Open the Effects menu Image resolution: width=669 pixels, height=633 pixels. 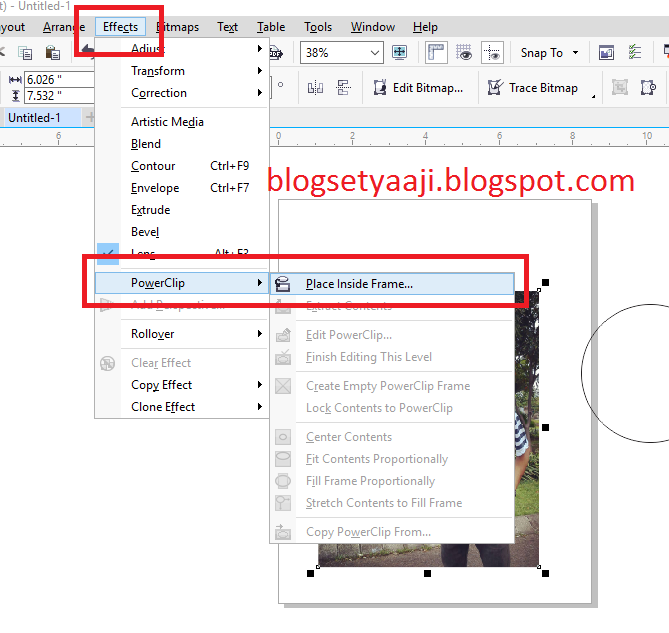[120, 27]
